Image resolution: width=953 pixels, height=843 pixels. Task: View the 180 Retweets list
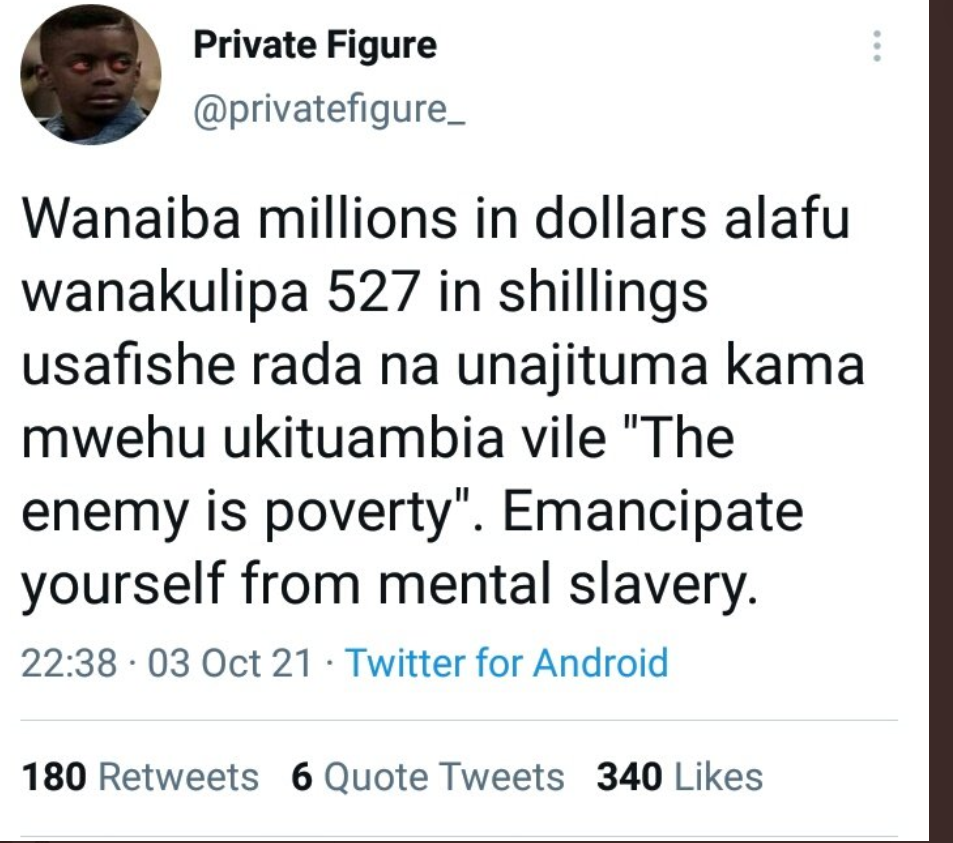coord(139,777)
